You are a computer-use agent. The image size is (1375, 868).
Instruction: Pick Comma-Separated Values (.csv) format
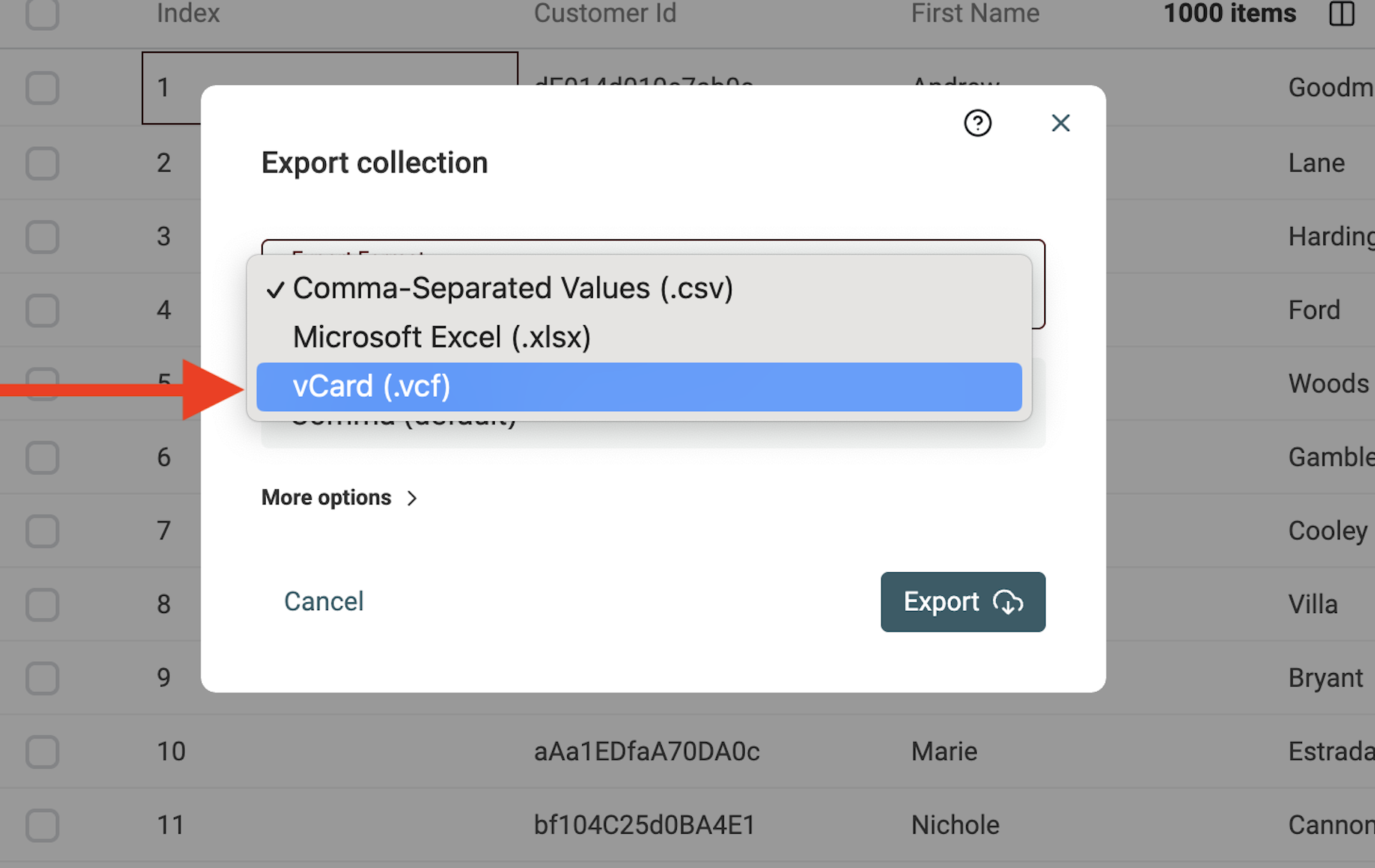[513, 288]
